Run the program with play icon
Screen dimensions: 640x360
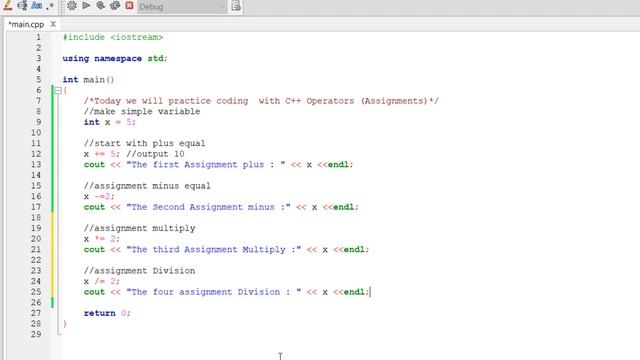[86, 6]
